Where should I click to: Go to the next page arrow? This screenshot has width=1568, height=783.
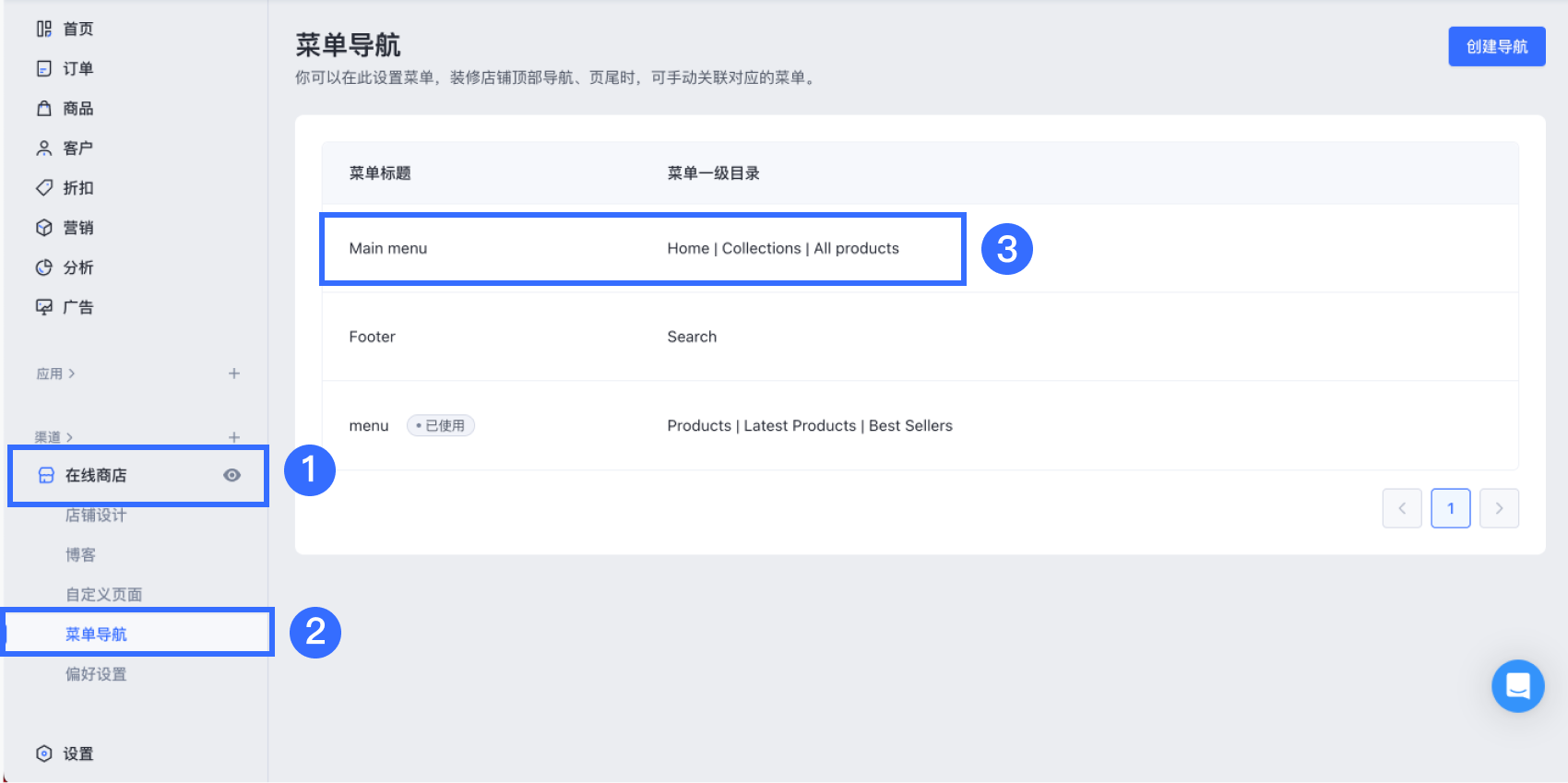click(x=1499, y=508)
